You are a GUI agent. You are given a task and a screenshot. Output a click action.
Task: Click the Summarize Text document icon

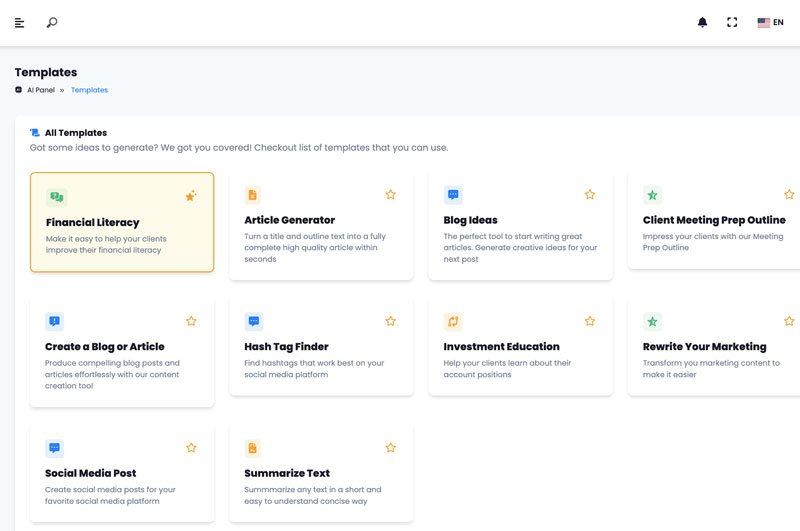(253, 448)
